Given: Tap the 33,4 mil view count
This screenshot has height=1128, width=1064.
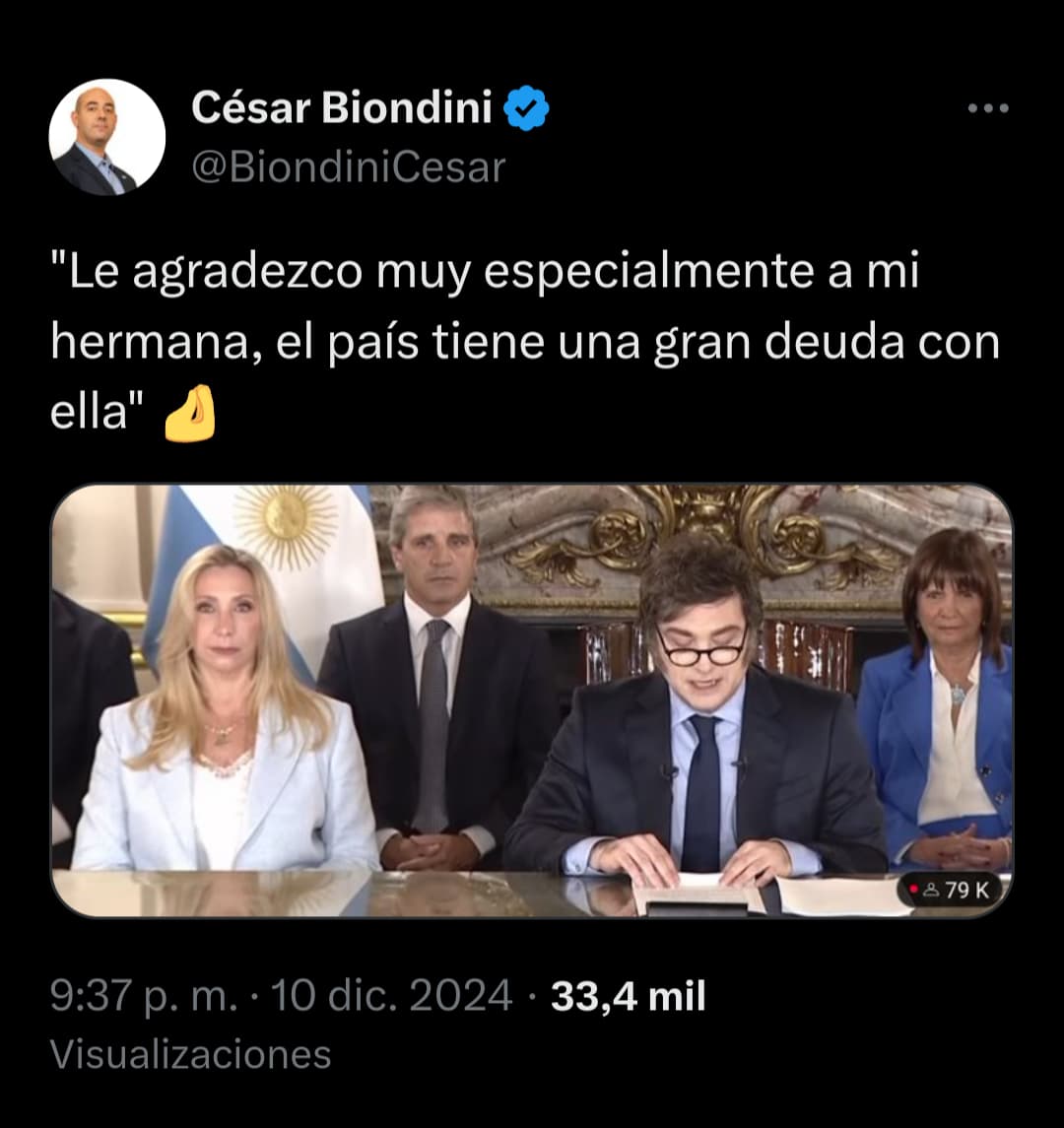Looking at the screenshot, I should [x=628, y=996].
